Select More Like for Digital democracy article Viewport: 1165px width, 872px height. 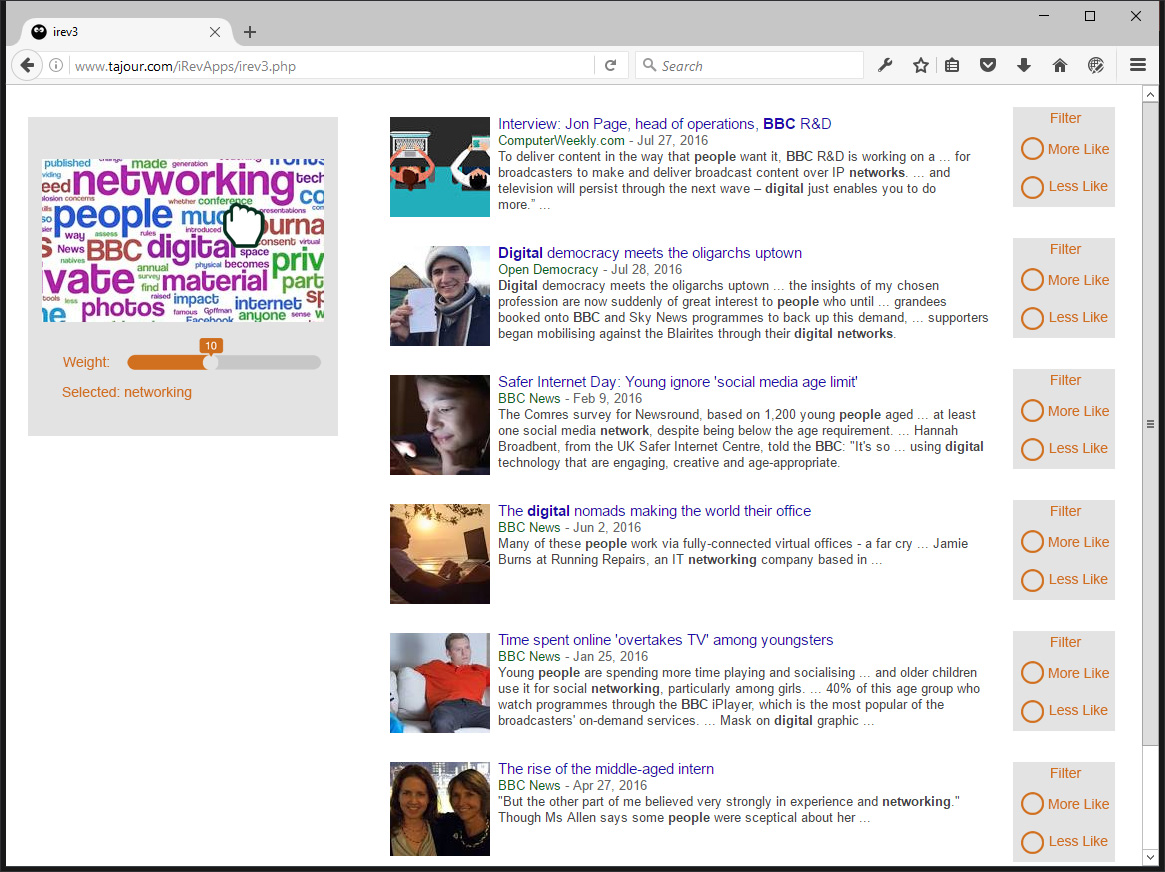tap(1032, 280)
